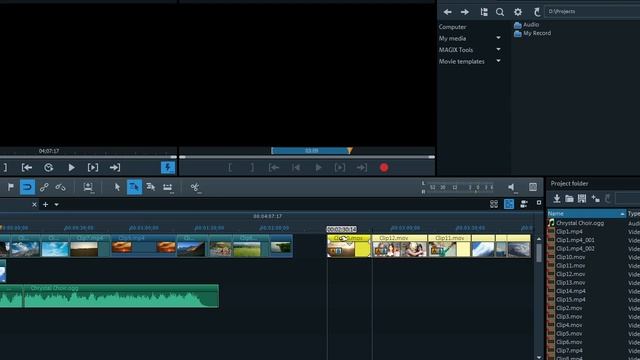Expand the My media dropdown arrow
The width and height of the screenshot is (640, 360).
pyautogui.click(x=498, y=38)
